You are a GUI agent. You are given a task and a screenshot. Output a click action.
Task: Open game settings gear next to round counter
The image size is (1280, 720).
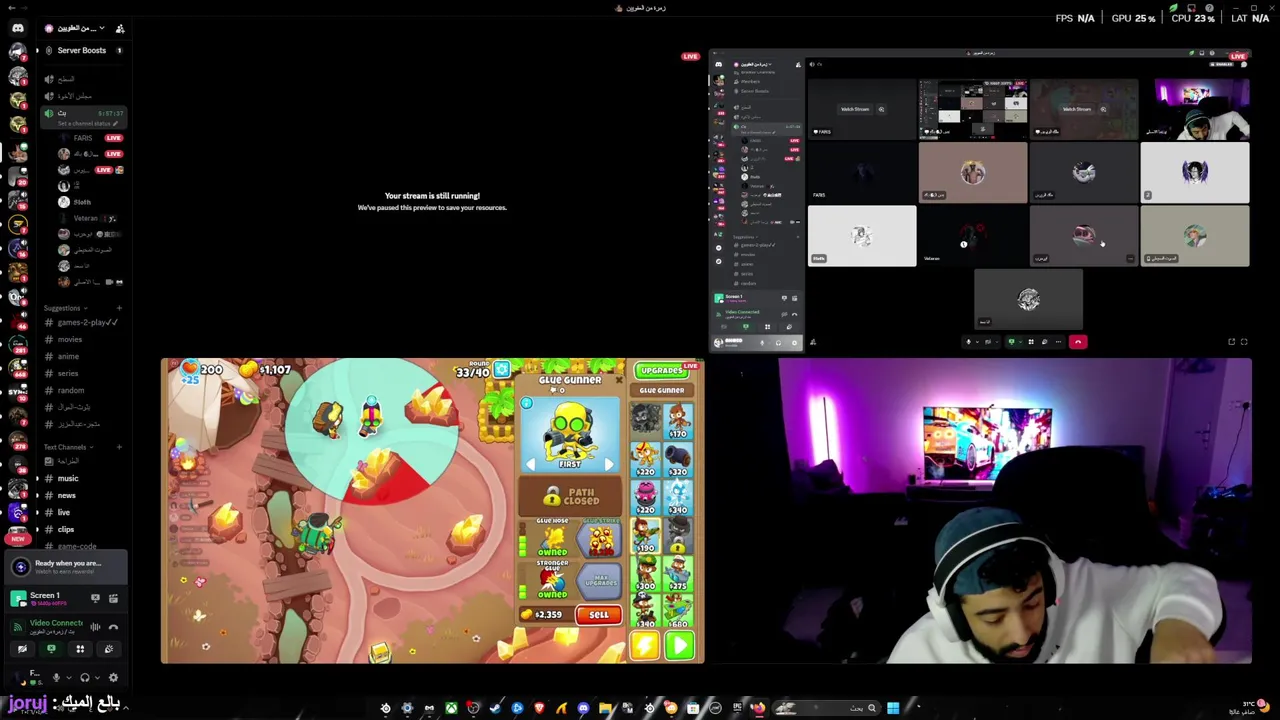coord(502,370)
